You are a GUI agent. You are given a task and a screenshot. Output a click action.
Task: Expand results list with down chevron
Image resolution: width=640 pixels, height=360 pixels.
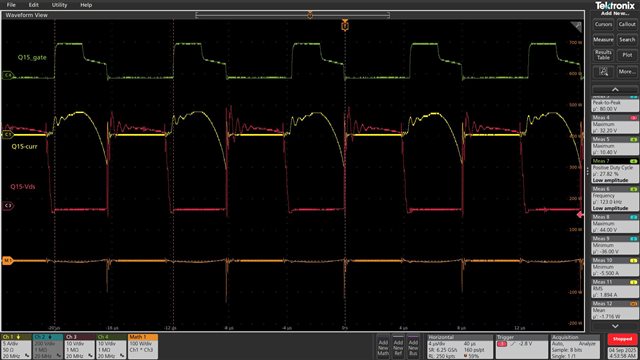pos(615,326)
